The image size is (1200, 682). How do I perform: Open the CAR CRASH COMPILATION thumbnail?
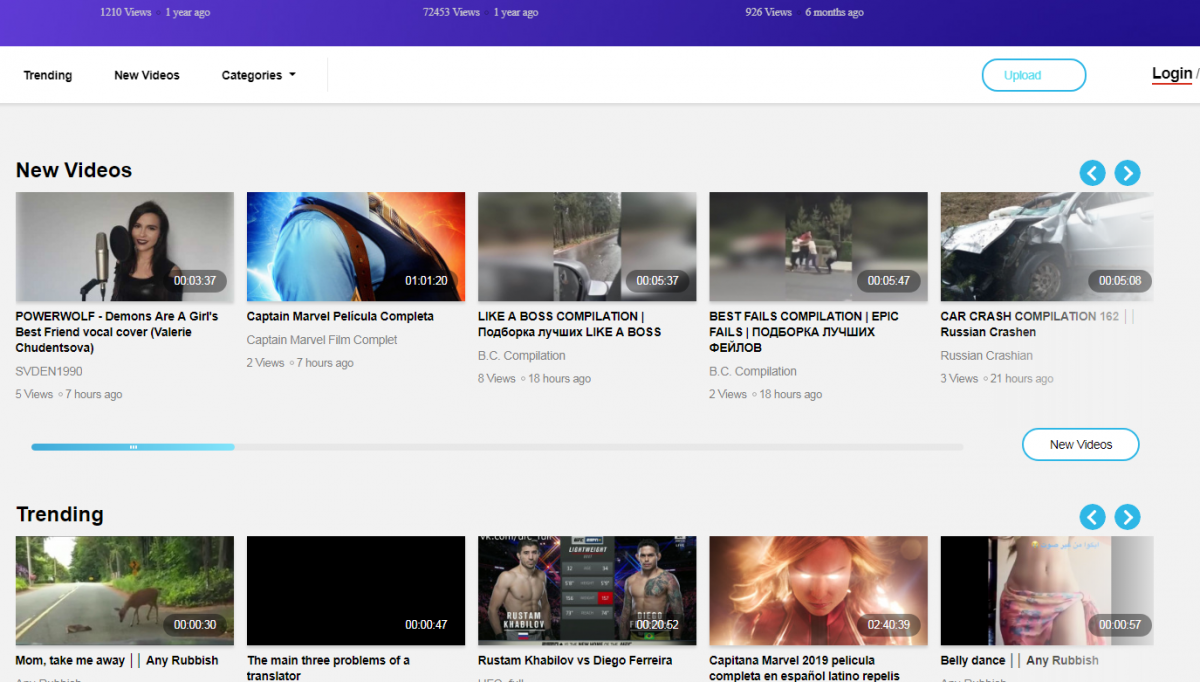point(1047,246)
